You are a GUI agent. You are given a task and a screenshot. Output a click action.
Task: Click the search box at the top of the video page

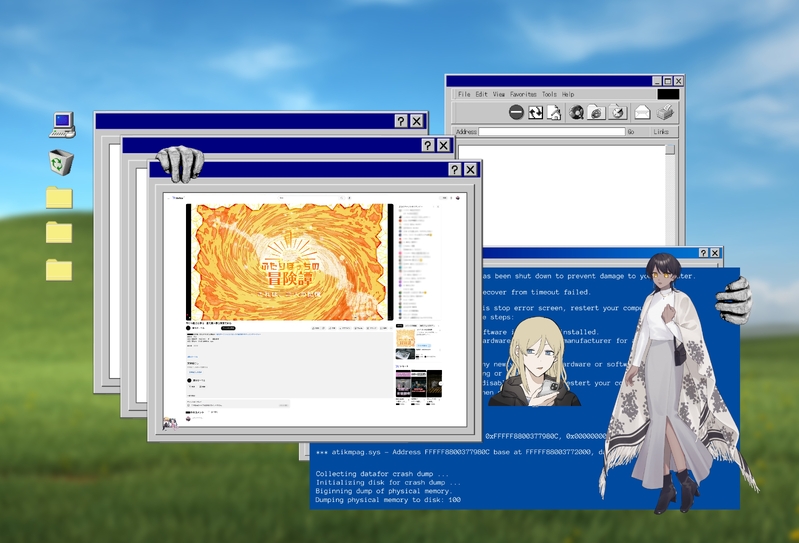[x=312, y=198]
